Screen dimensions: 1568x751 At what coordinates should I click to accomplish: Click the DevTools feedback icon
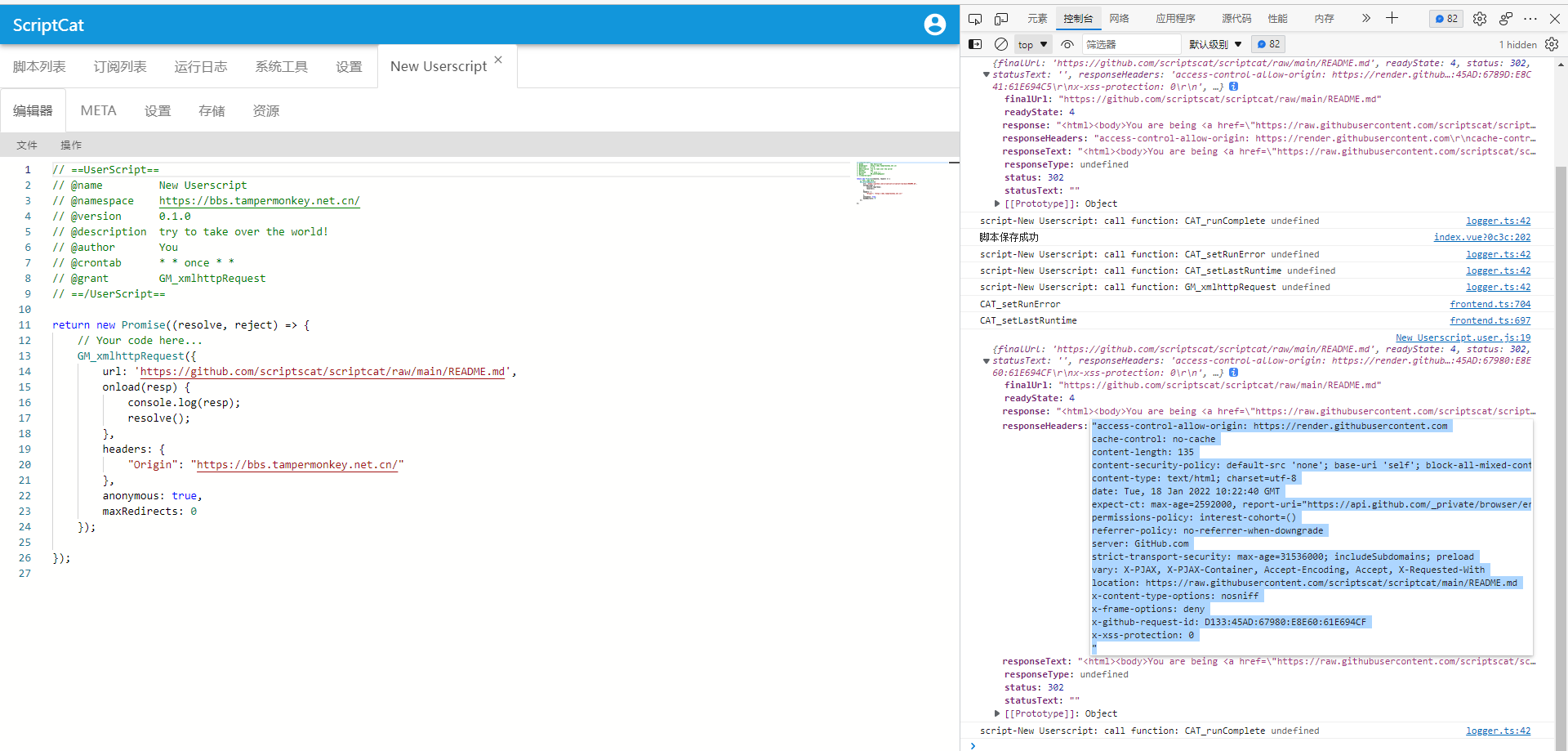tap(1506, 19)
